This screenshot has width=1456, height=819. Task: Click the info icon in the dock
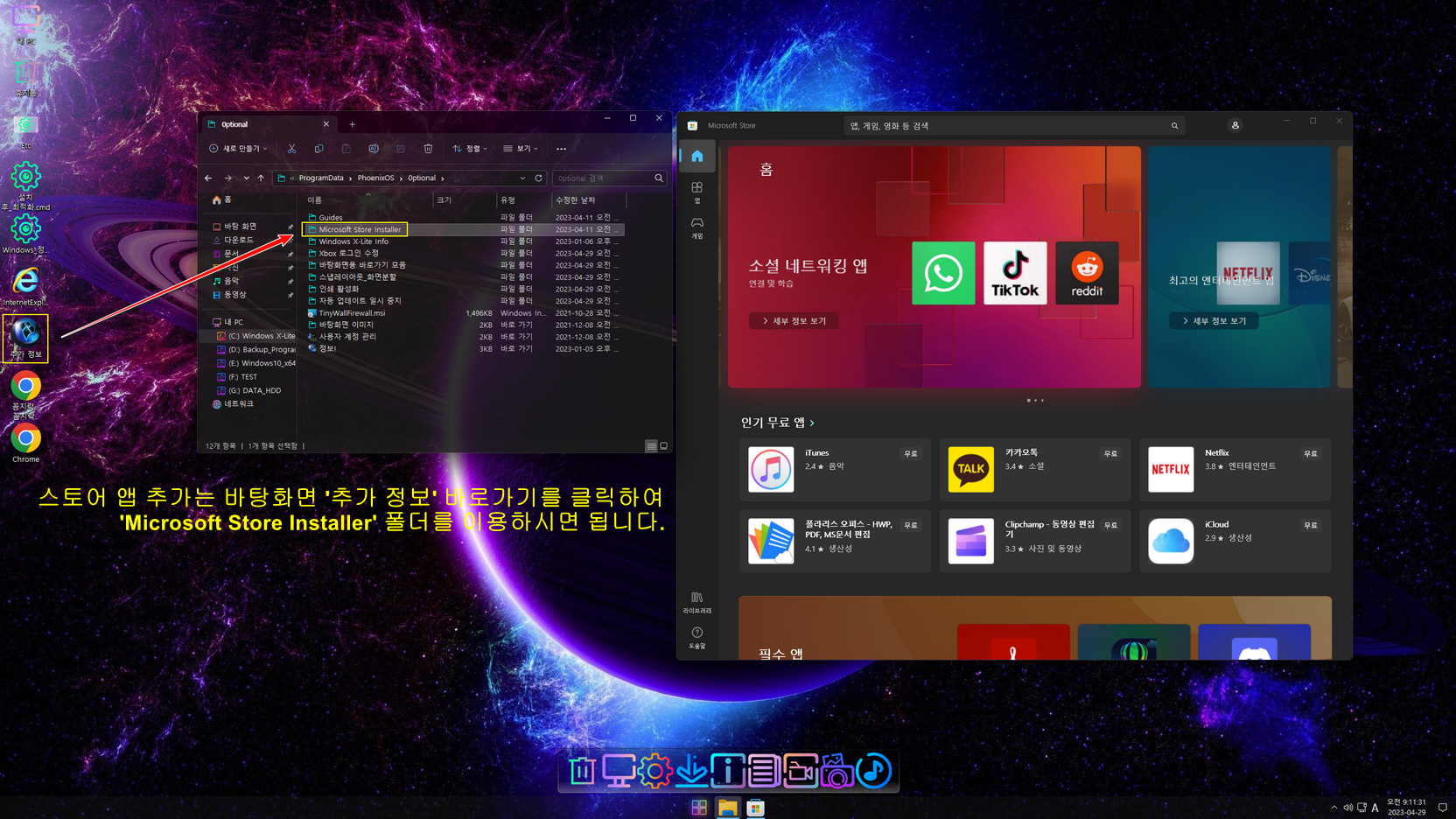pyautogui.click(x=727, y=771)
